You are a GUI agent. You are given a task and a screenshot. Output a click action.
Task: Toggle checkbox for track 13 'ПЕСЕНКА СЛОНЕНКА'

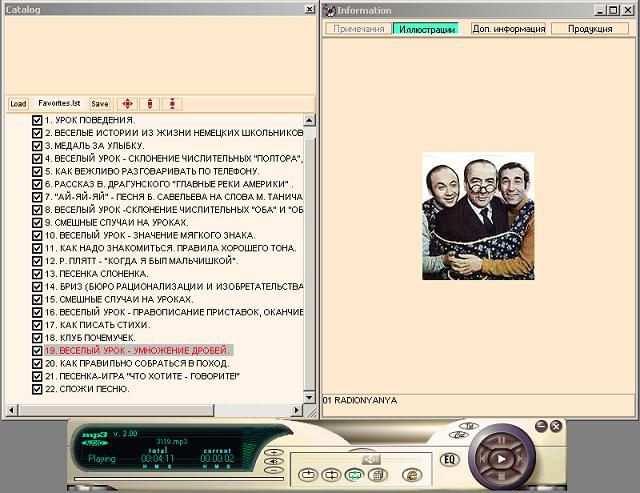click(x=37, y=274)
